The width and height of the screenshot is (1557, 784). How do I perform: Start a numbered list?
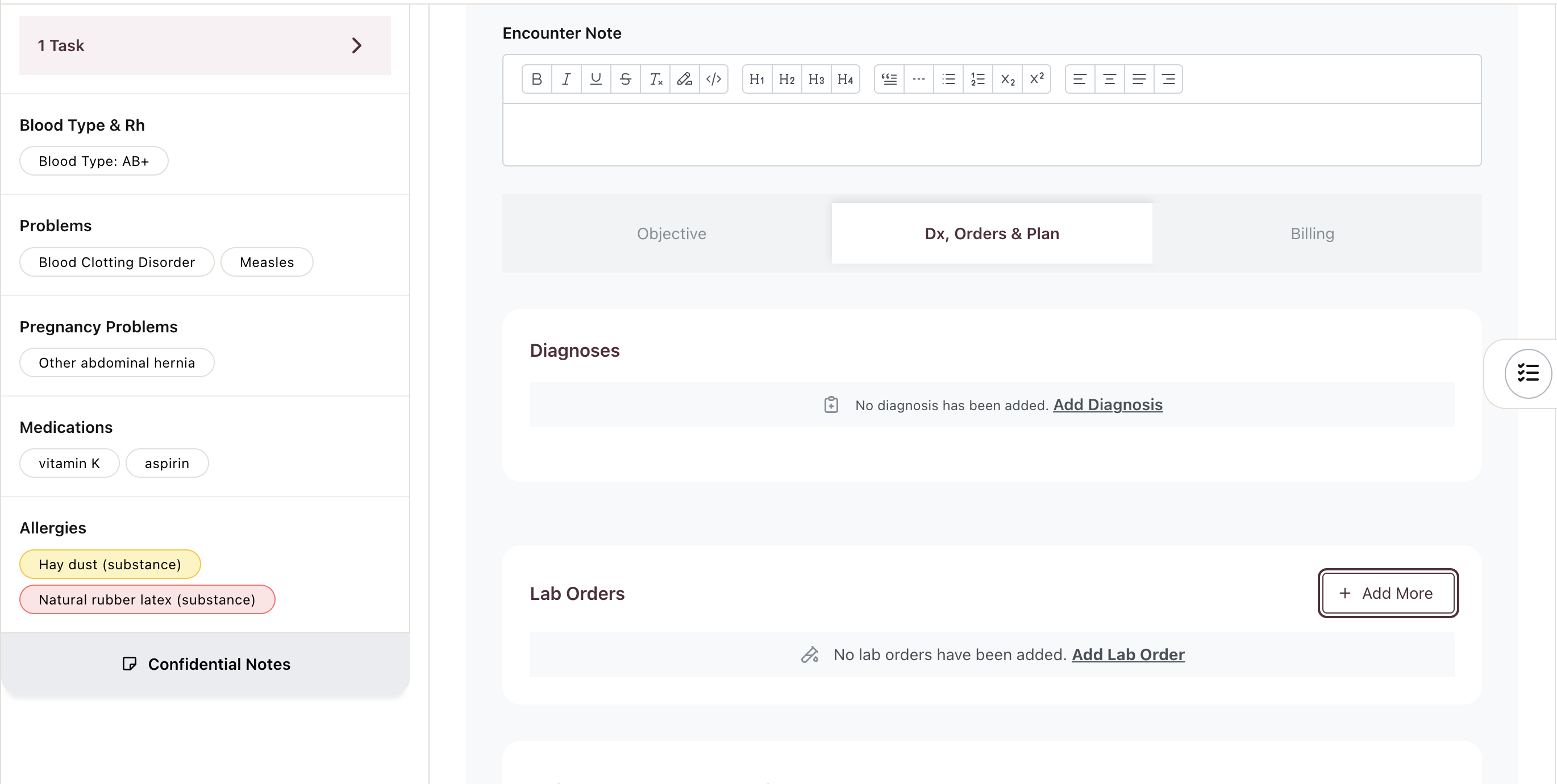coord(977,79)
